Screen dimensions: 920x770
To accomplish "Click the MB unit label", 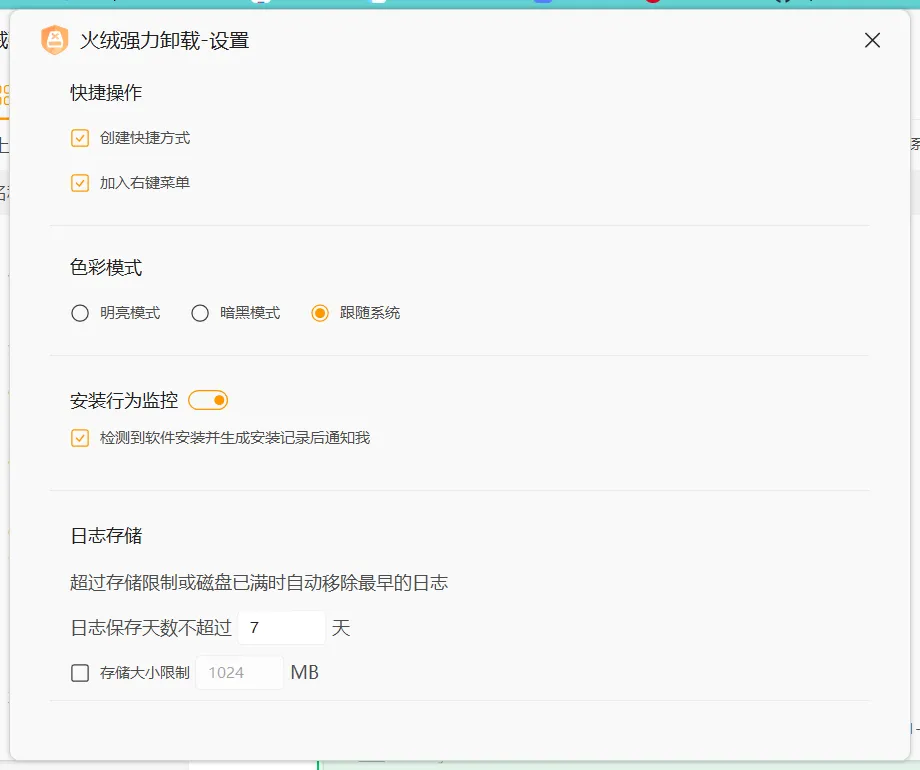I will [x=305, y=673].
